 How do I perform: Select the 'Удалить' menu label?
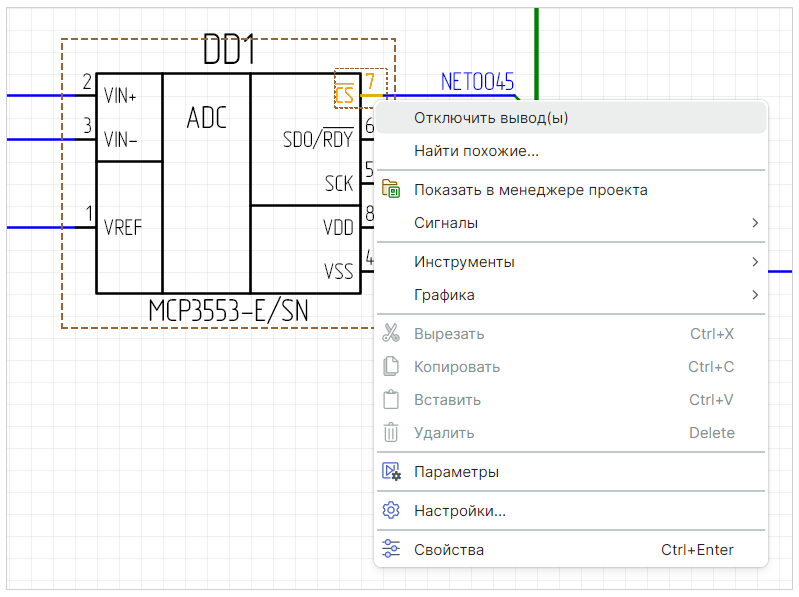[444, 433]
